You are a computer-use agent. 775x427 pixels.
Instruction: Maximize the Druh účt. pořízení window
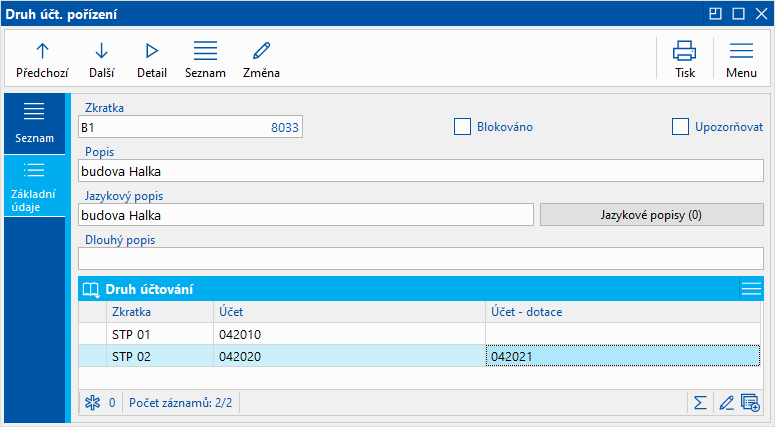coord(738,13)
